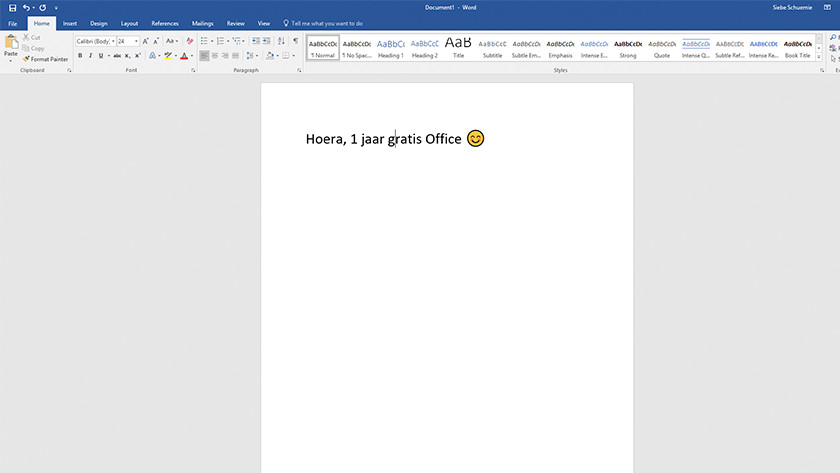Click the Clear All Formatting icon
840x473 pixels.
[189, 41]
